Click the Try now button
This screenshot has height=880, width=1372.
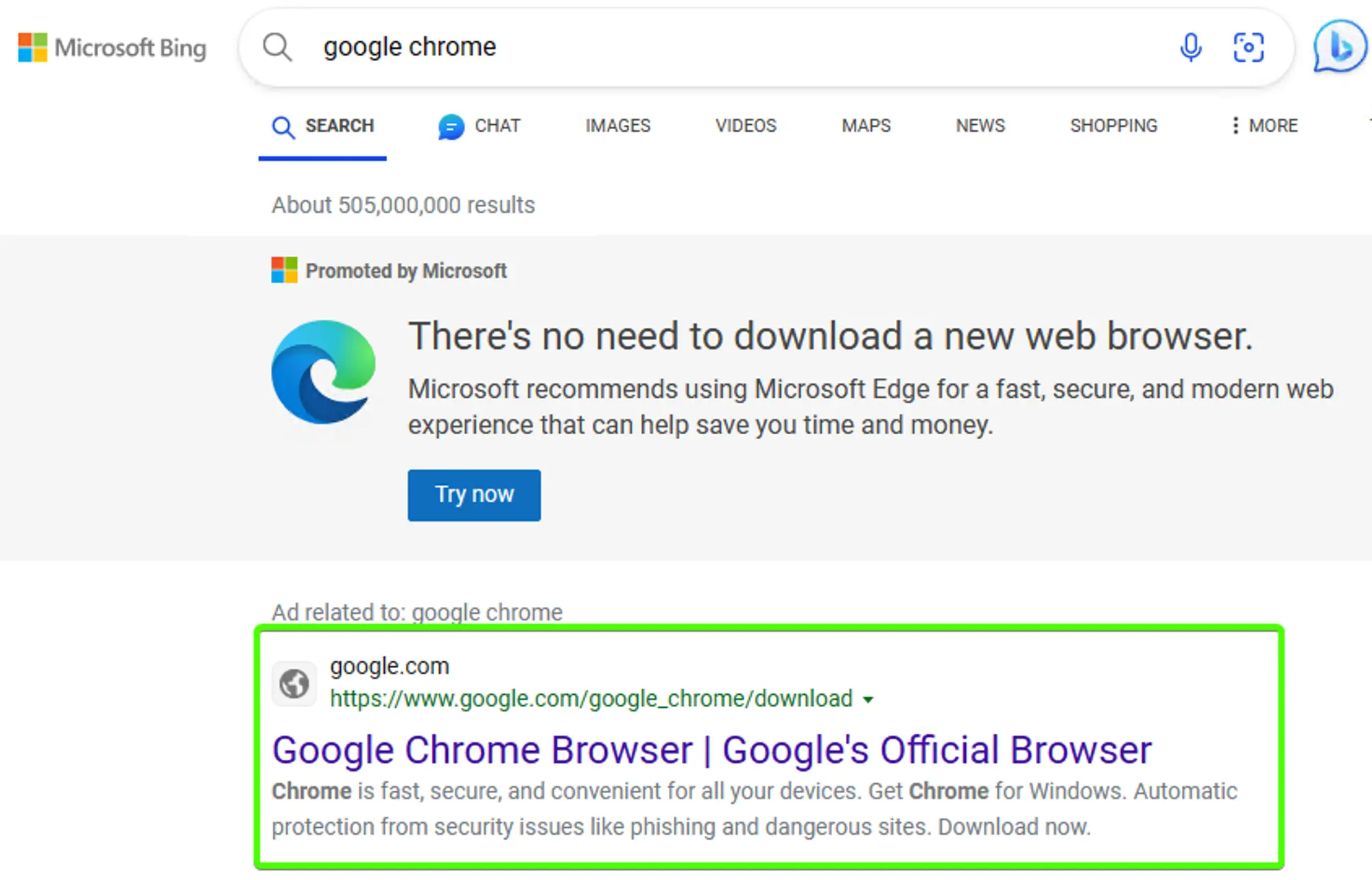coord(473,495)
